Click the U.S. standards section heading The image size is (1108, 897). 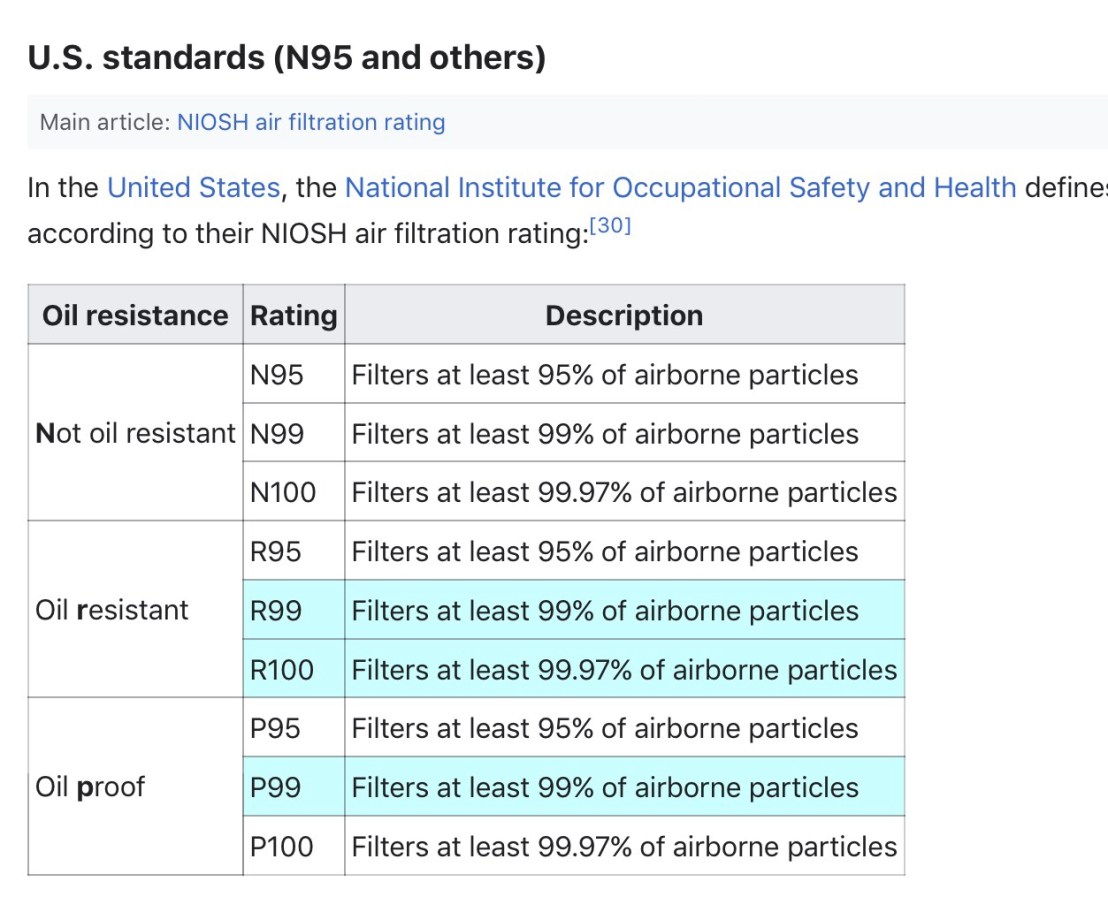coord(287,59)
